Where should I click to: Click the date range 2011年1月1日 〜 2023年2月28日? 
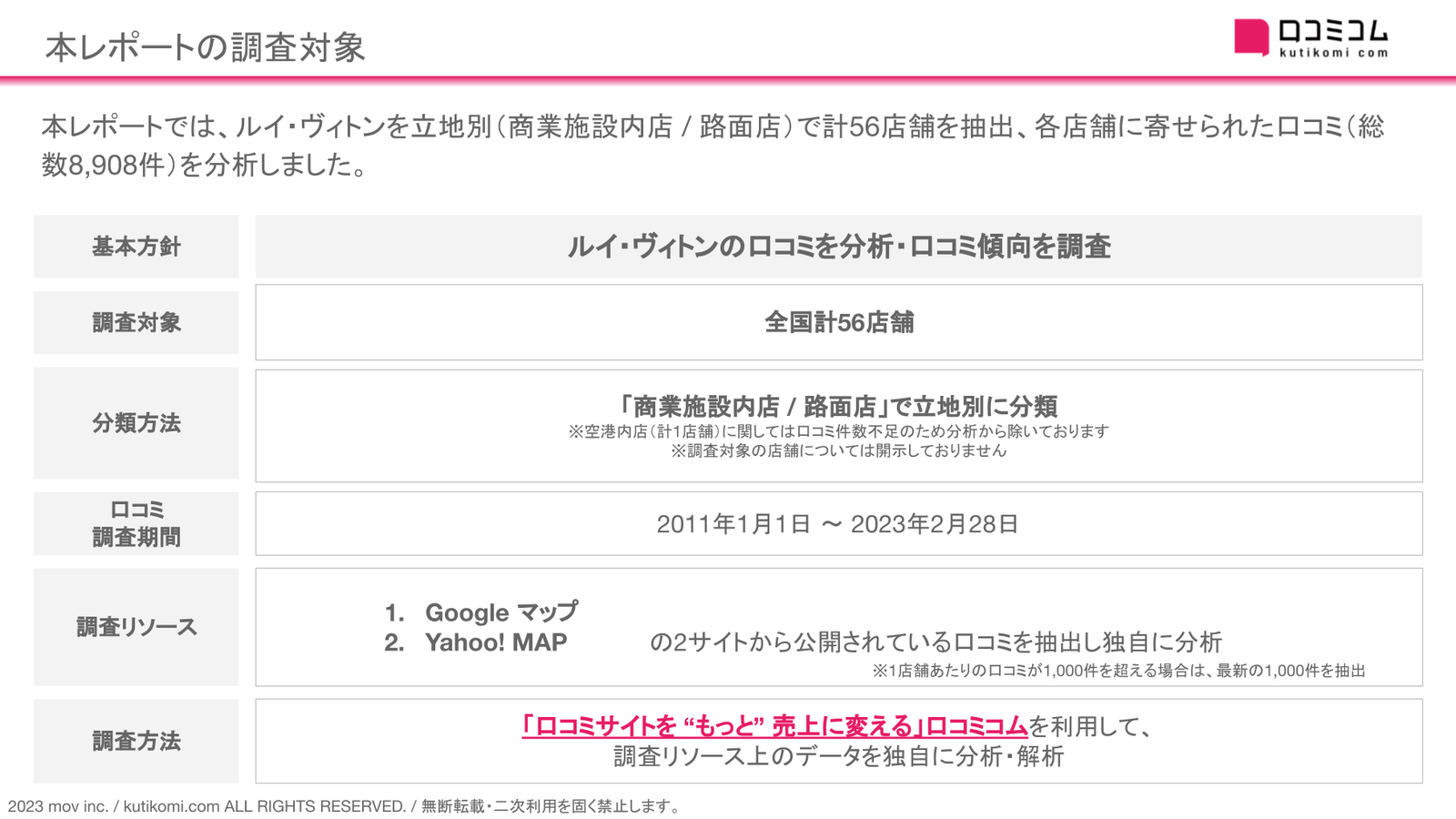[x=838, y=524]
